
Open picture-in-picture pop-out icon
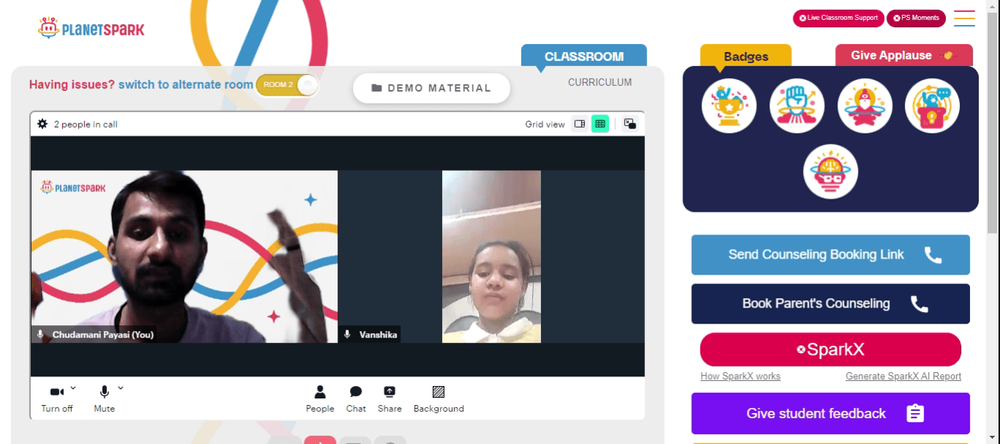pyautogui.click(x=630, y=124)
